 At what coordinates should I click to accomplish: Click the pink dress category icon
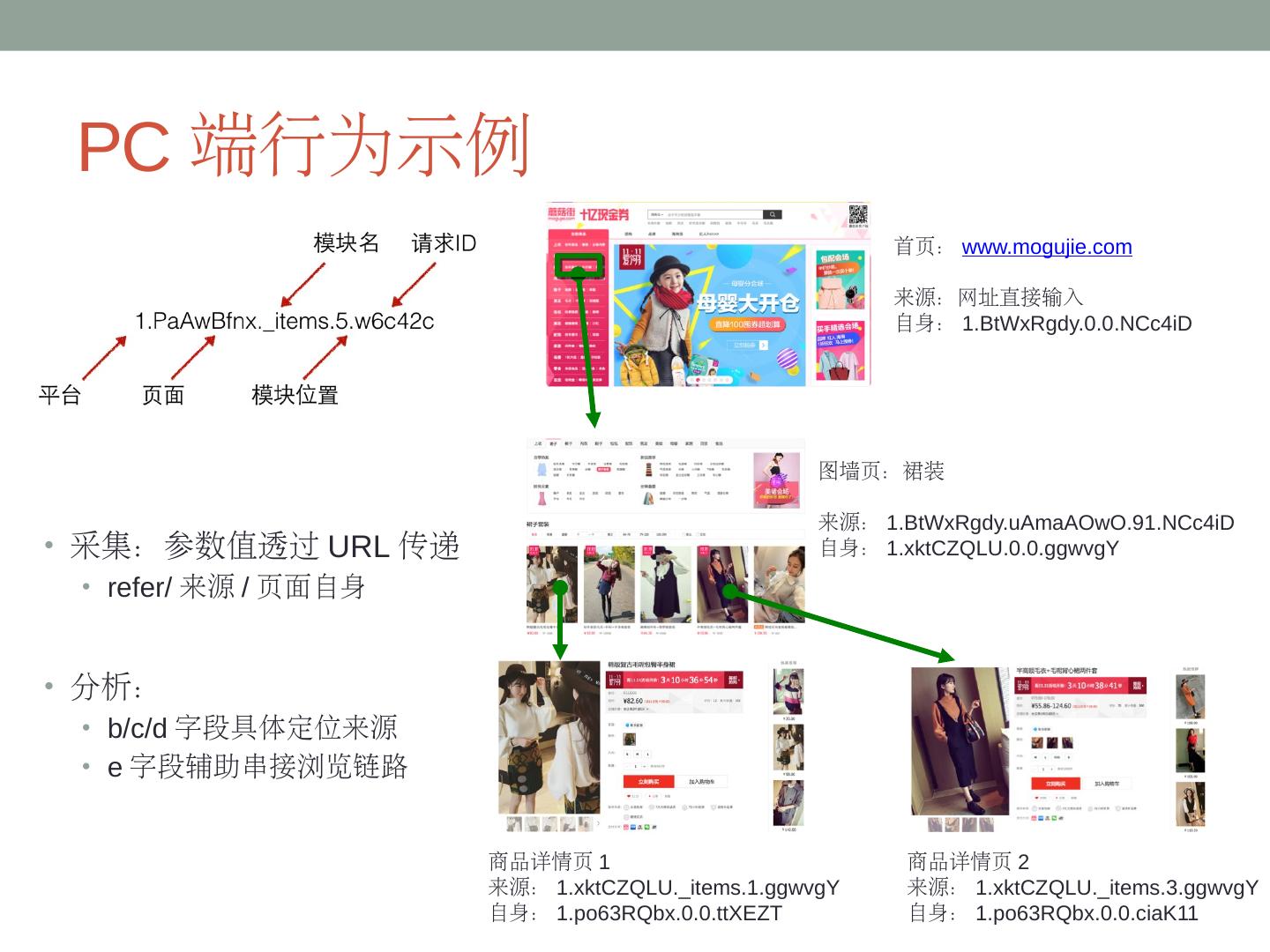541,499
